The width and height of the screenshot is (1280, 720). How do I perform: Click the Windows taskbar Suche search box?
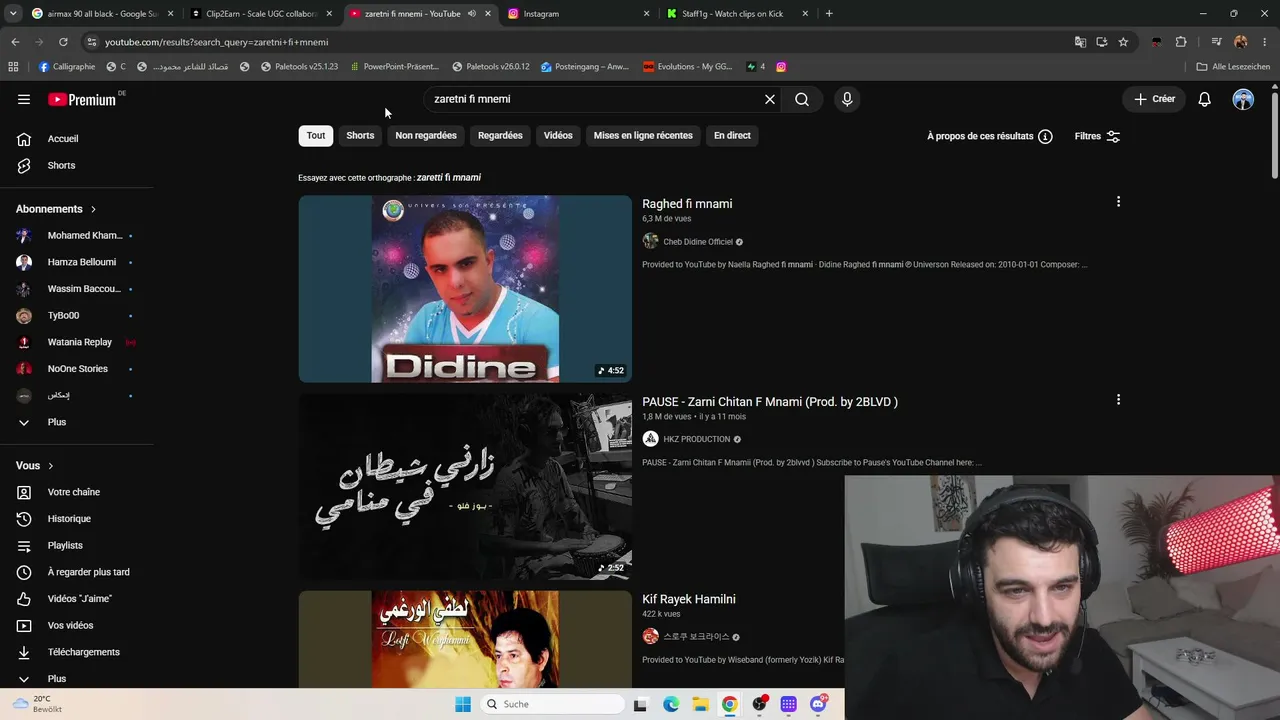(550, 704)
